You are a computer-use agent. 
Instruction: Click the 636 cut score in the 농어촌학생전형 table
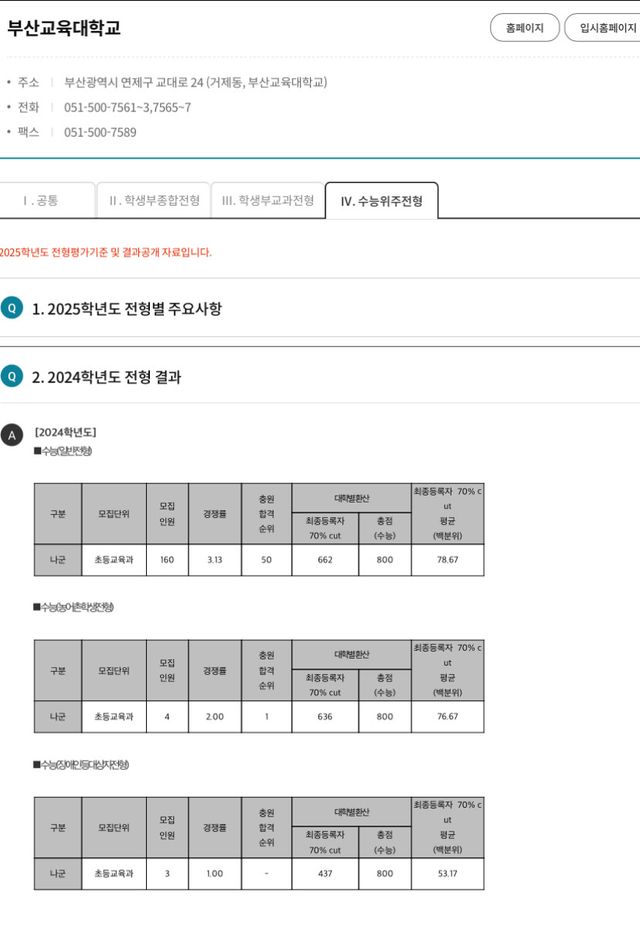[x=325, y=717]
